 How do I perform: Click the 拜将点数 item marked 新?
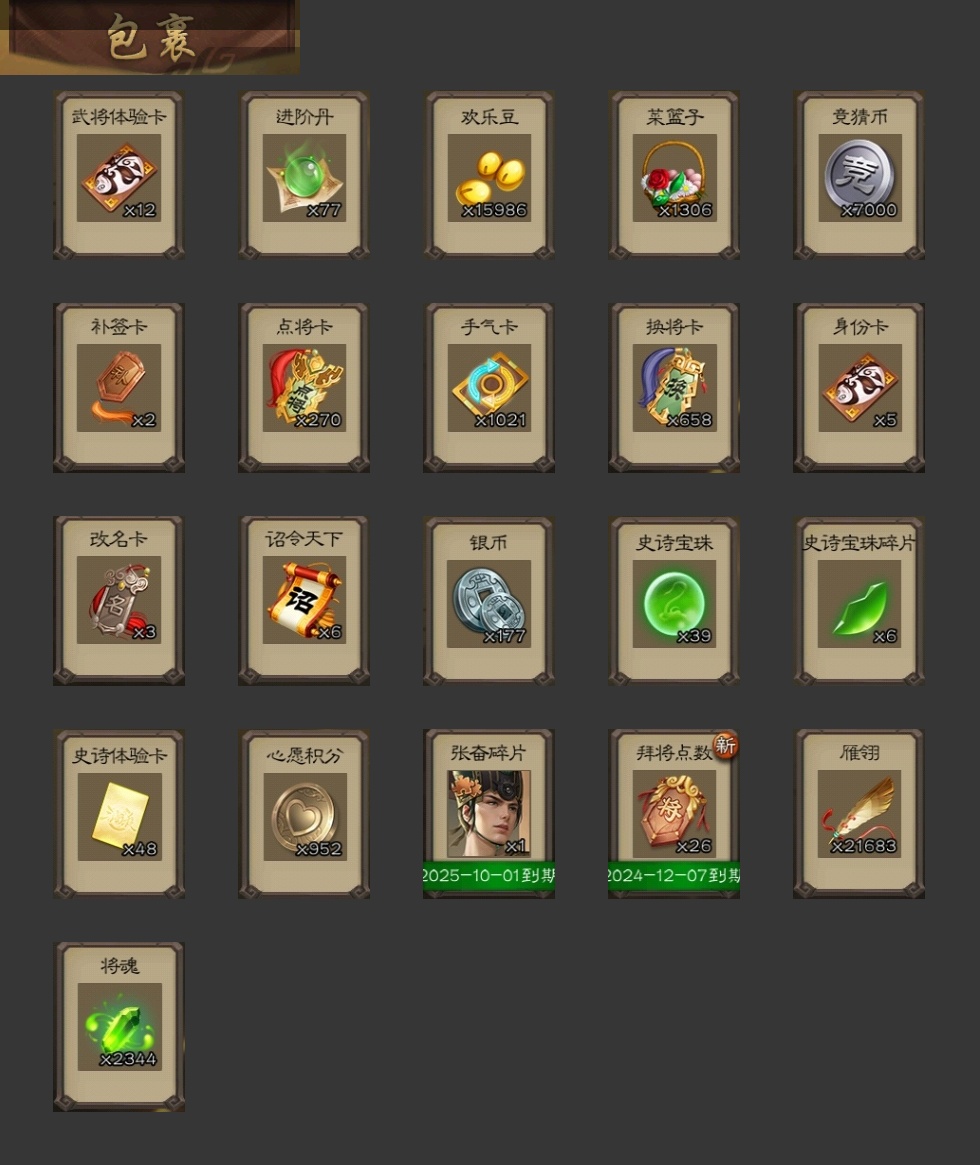[674, 814]
